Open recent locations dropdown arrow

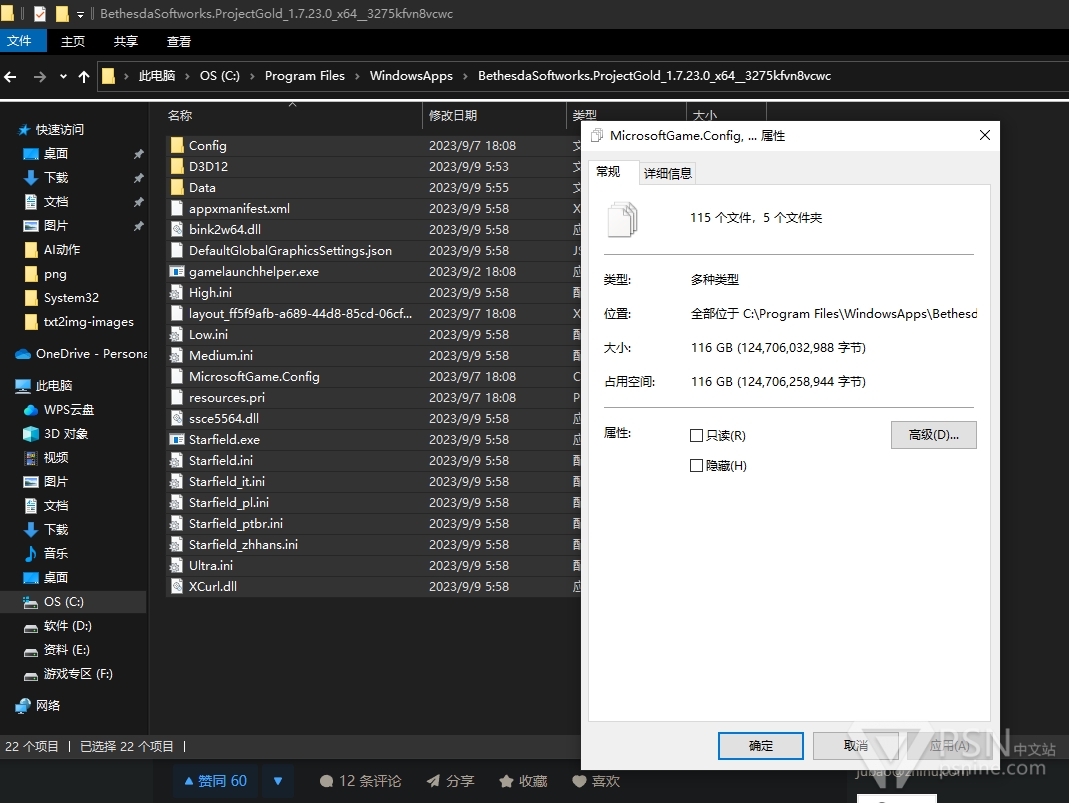[x=63, y=76]
